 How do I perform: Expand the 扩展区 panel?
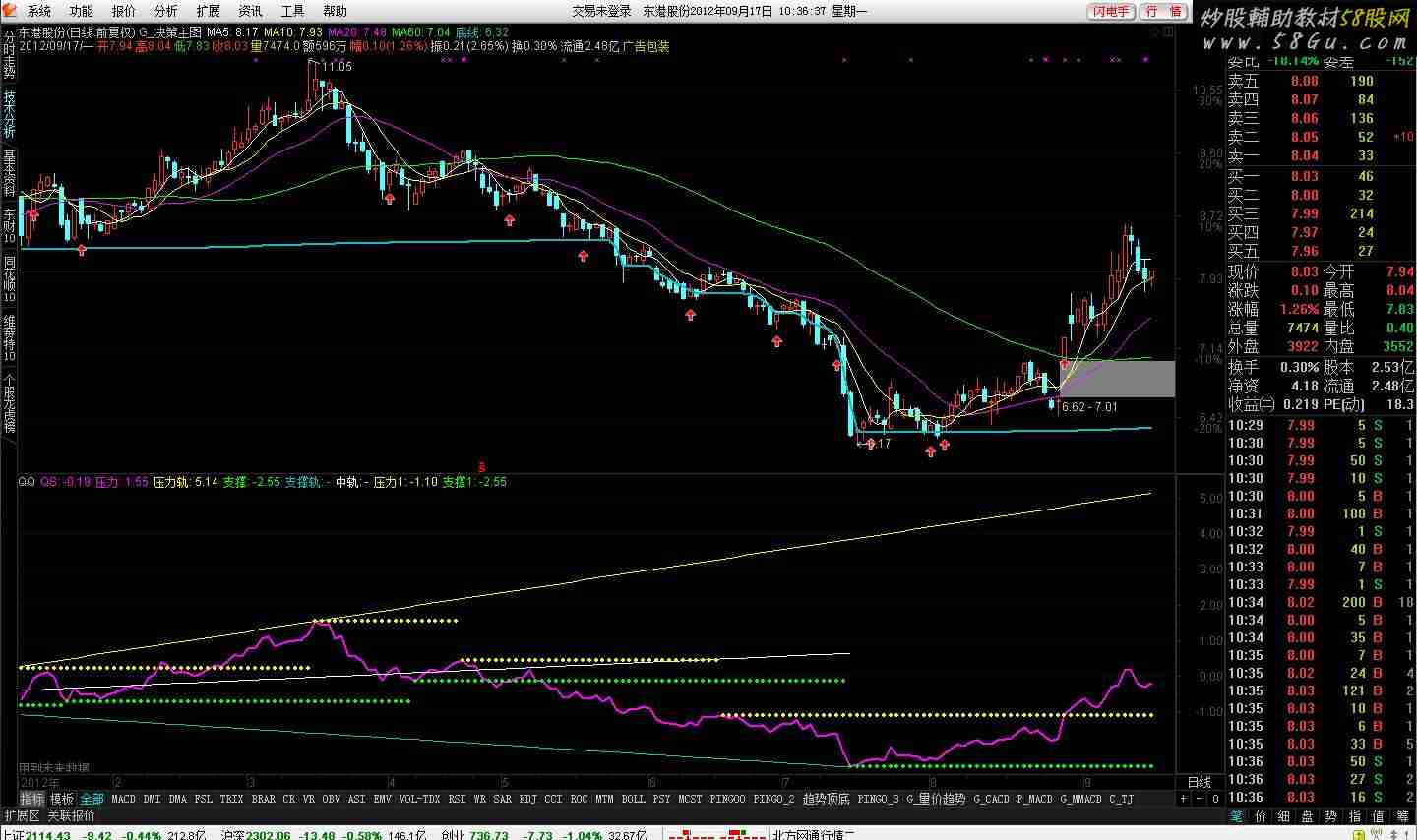coord(22,815)
